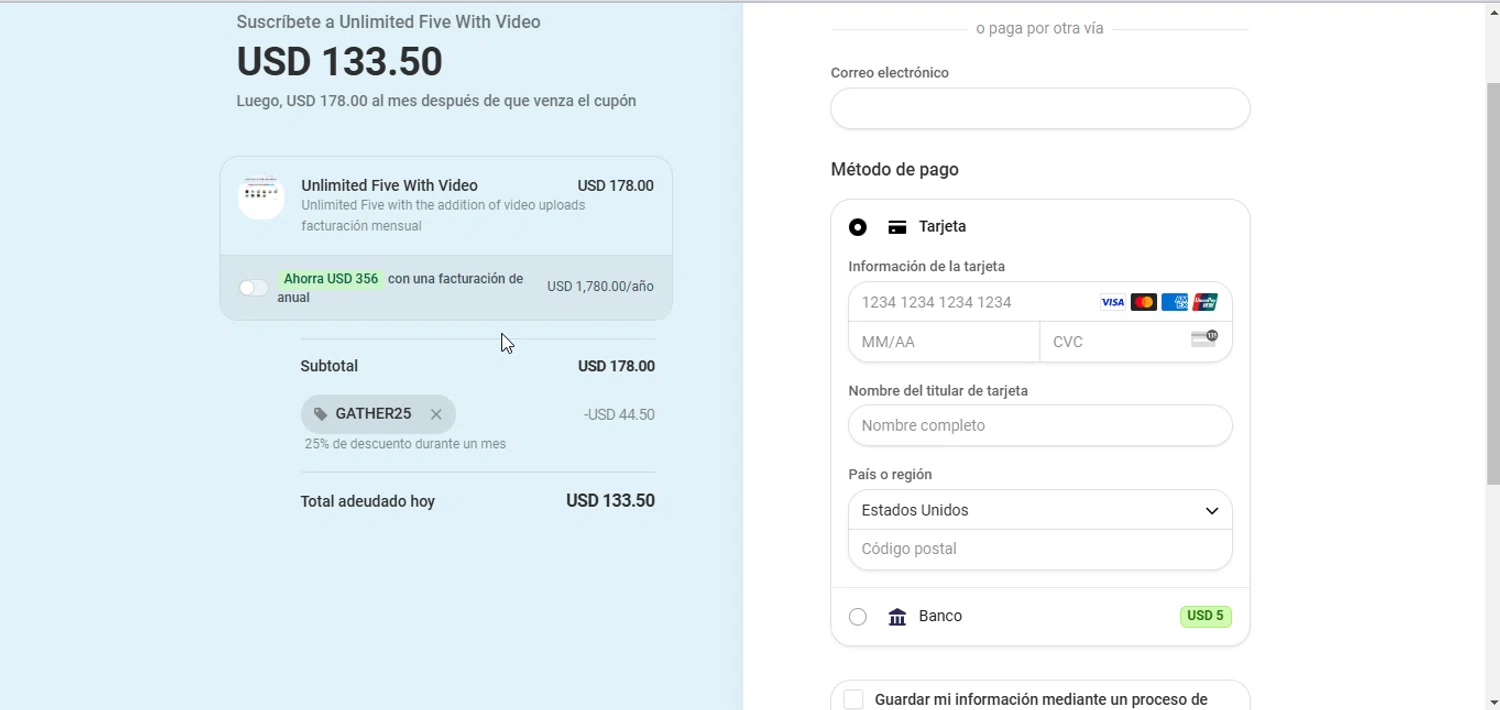1500x710 pixels.
Task: Click the coupon tag icon beside GATHER25
Action: pos(320,414)
